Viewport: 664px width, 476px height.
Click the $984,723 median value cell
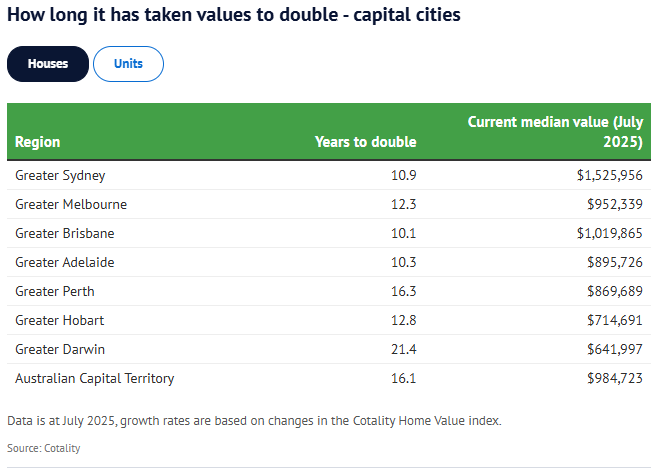614,378
